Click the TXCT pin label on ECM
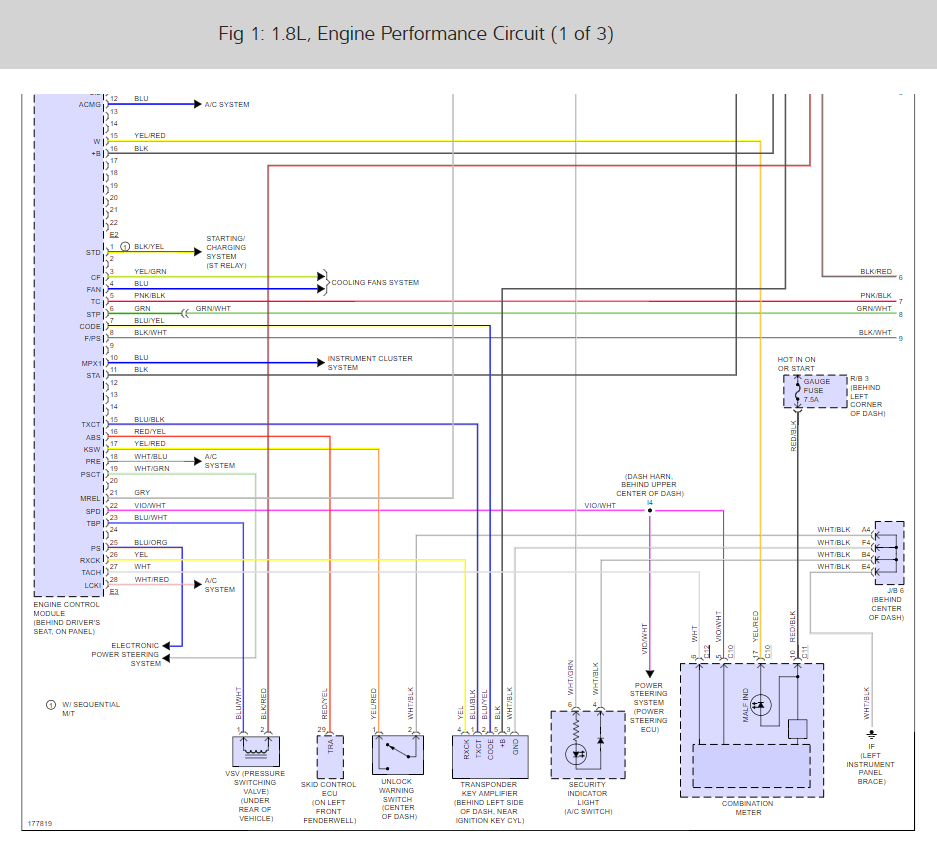This screenshot has width=937, height=845. click(x=91, y=425)
